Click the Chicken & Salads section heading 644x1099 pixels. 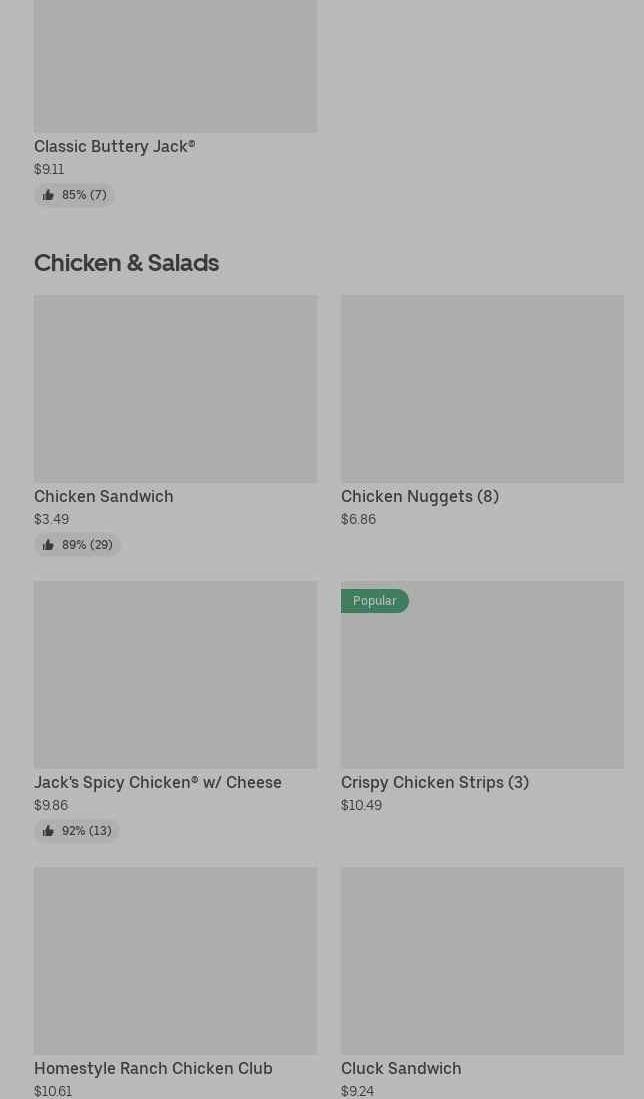[126, 262]
